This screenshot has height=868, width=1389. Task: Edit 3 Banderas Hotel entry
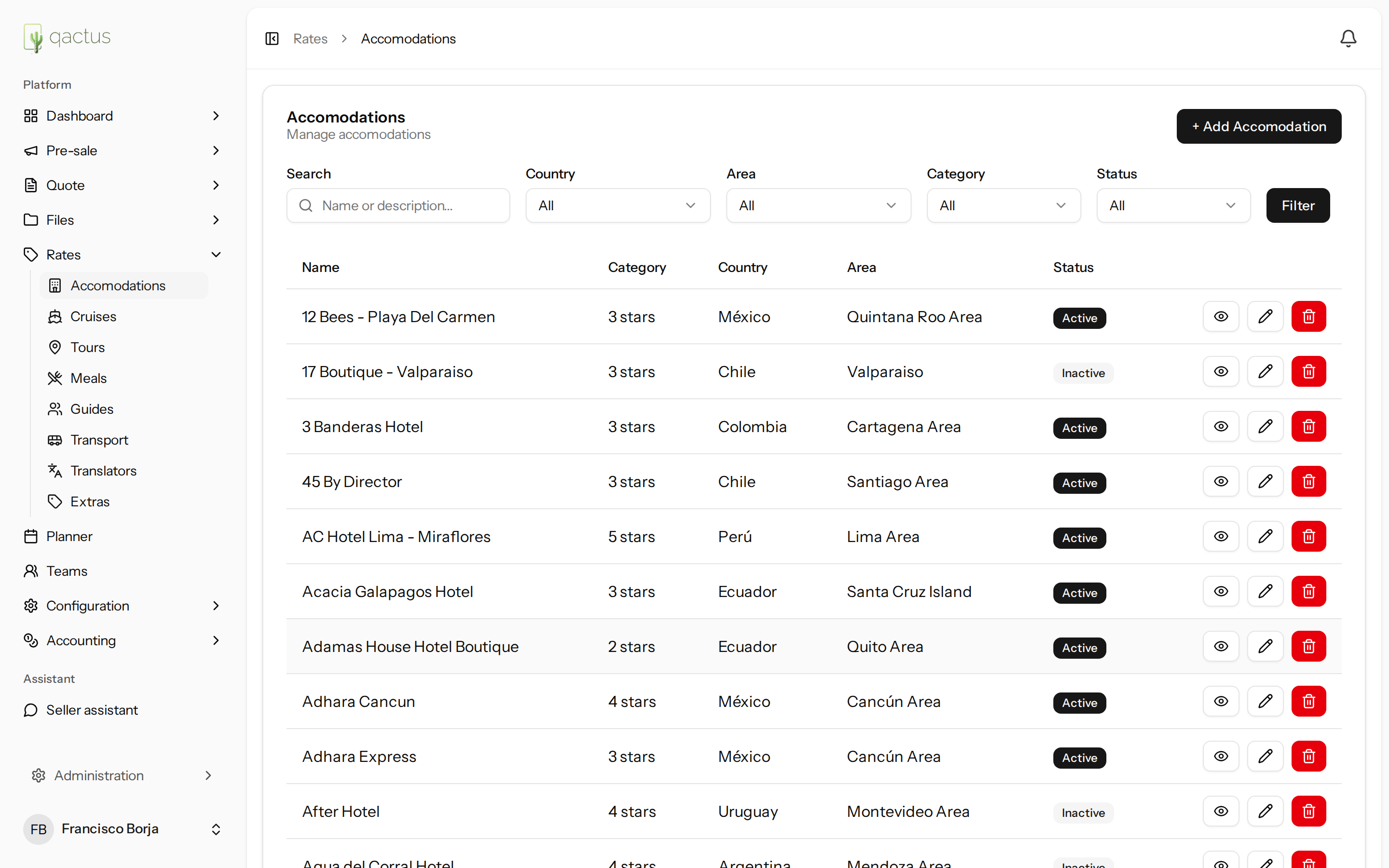pyautogui.click(x=1265, y=427)
